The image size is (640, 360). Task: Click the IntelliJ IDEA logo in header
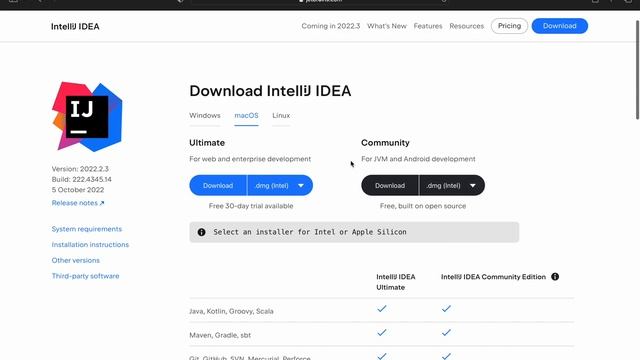[75, 27]
